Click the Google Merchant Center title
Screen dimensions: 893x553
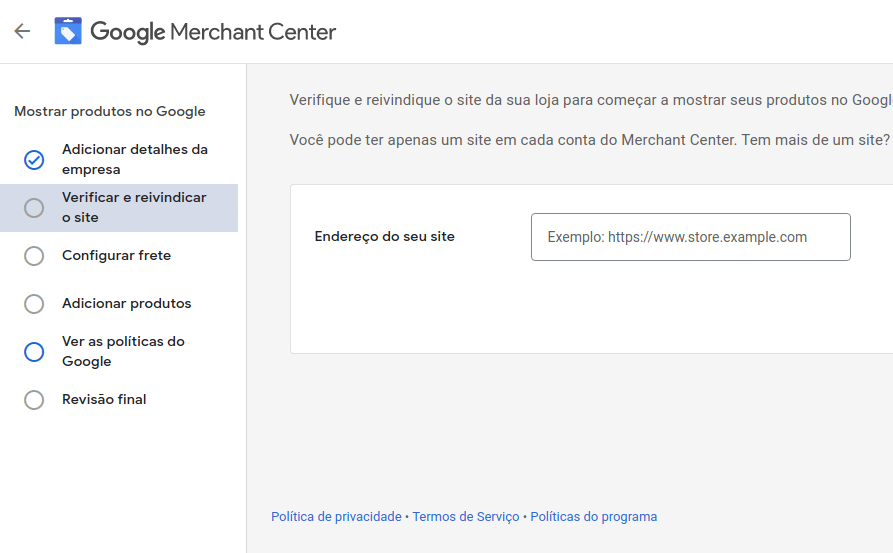(x=213, y=32)
